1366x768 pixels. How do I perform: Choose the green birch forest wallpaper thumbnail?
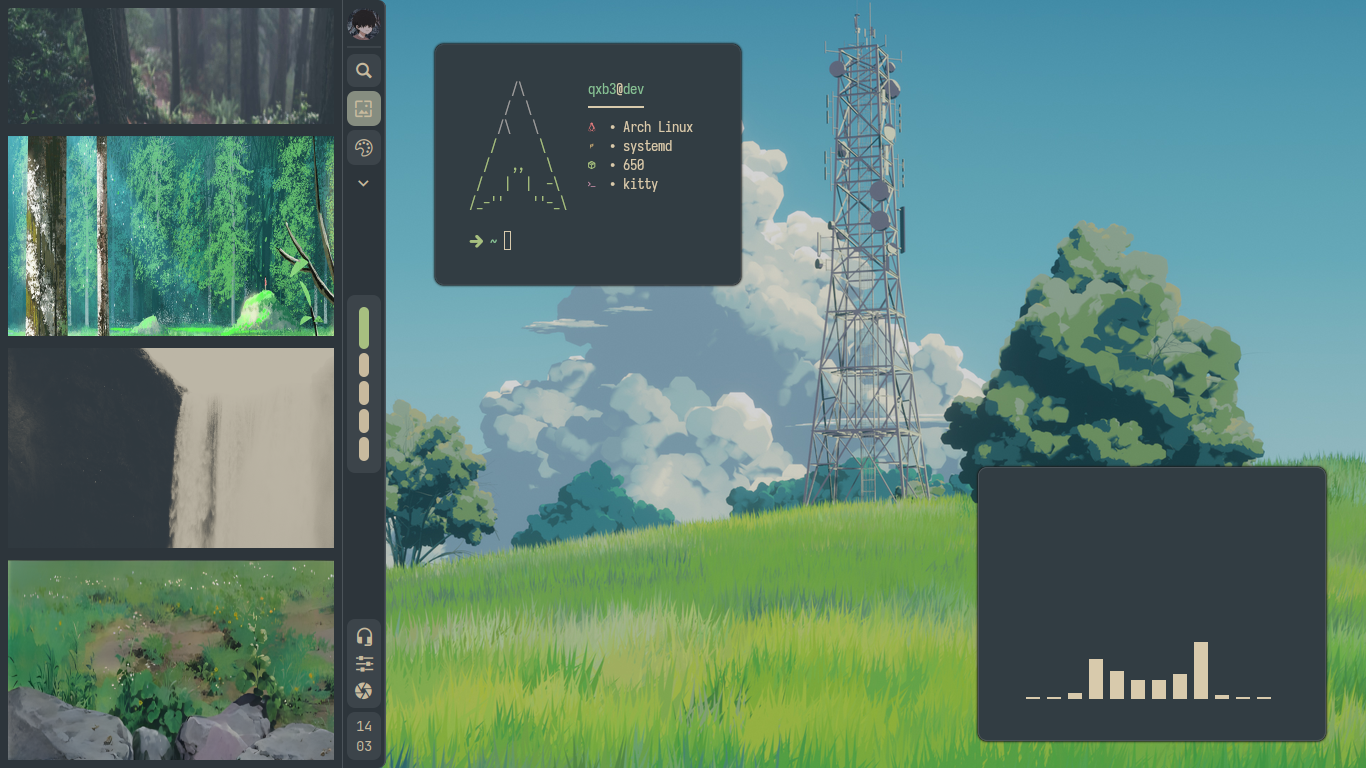click(x=171, y=236)
